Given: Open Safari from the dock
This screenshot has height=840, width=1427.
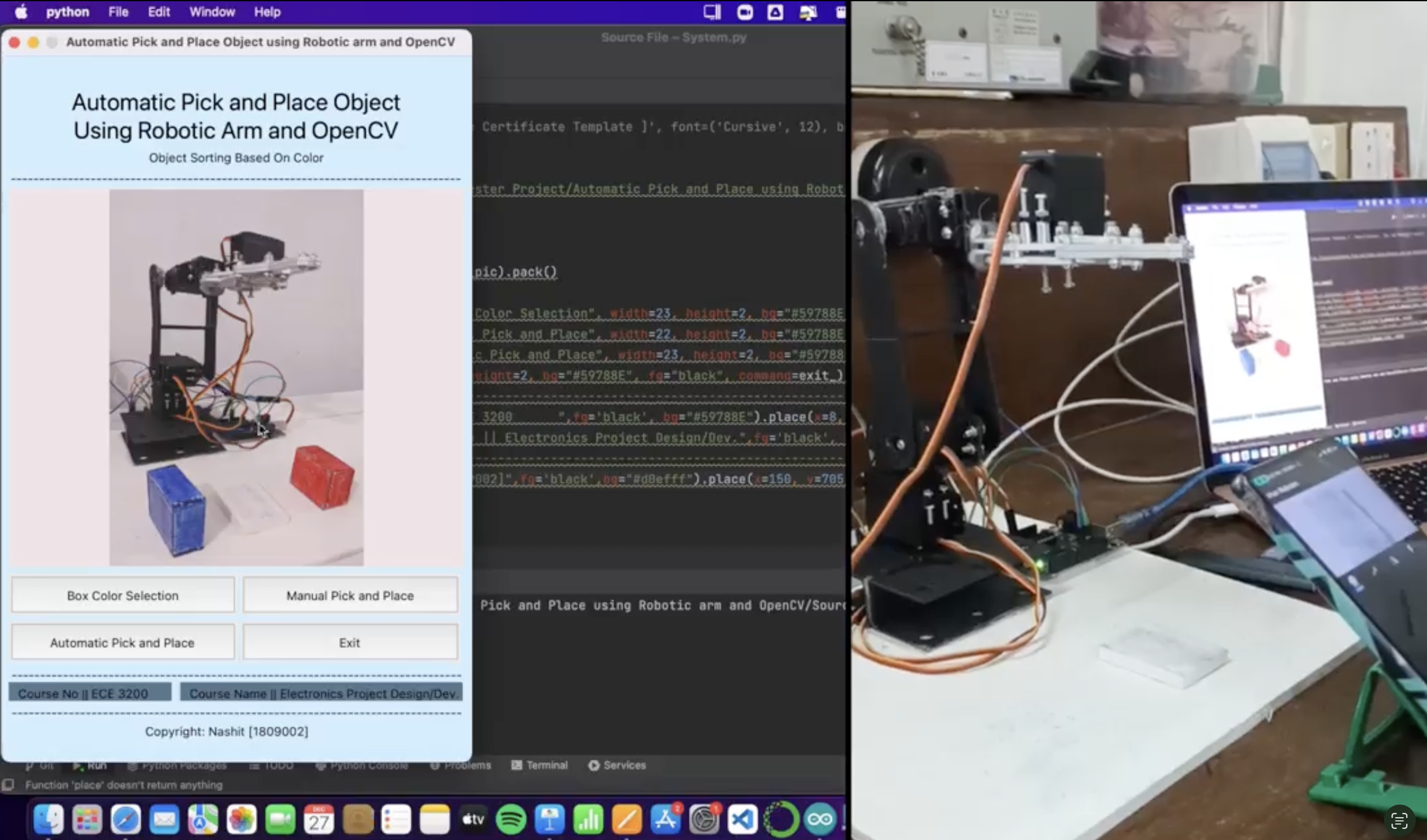Looking at the screenshot, I should tap(126, 819).
